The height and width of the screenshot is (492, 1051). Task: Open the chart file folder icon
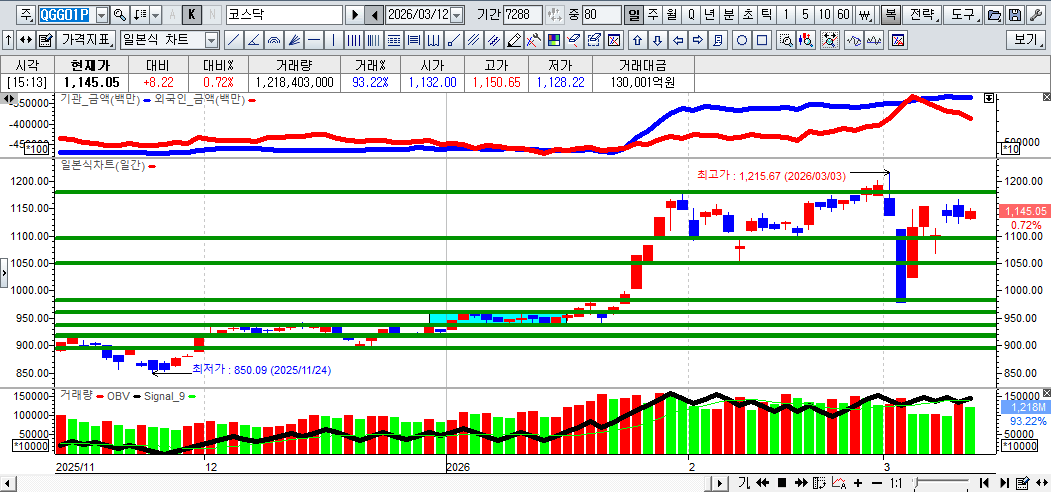tap(994, 15)
